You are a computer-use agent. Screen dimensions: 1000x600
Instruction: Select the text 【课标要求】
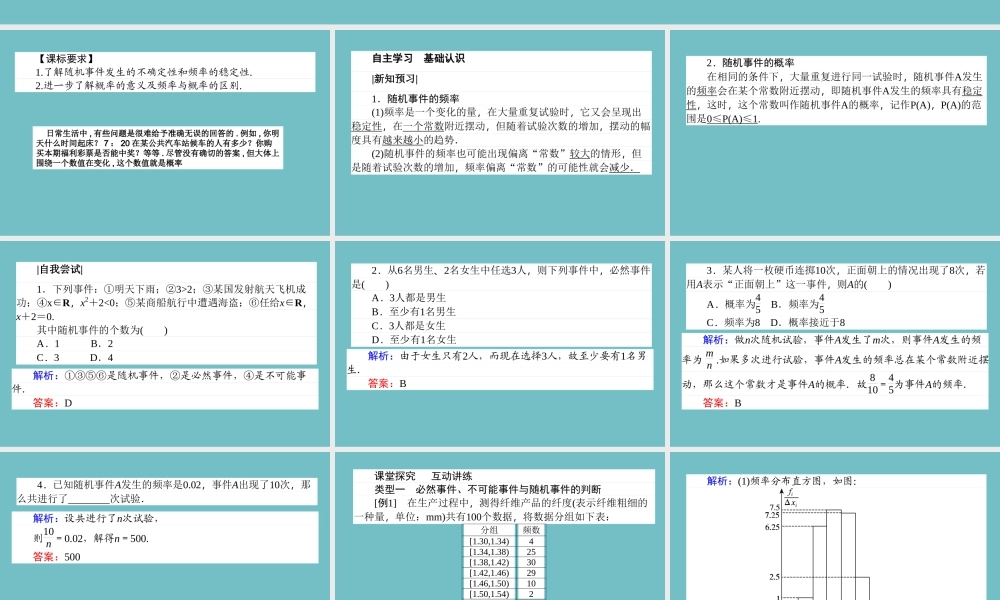click(65, 59)
